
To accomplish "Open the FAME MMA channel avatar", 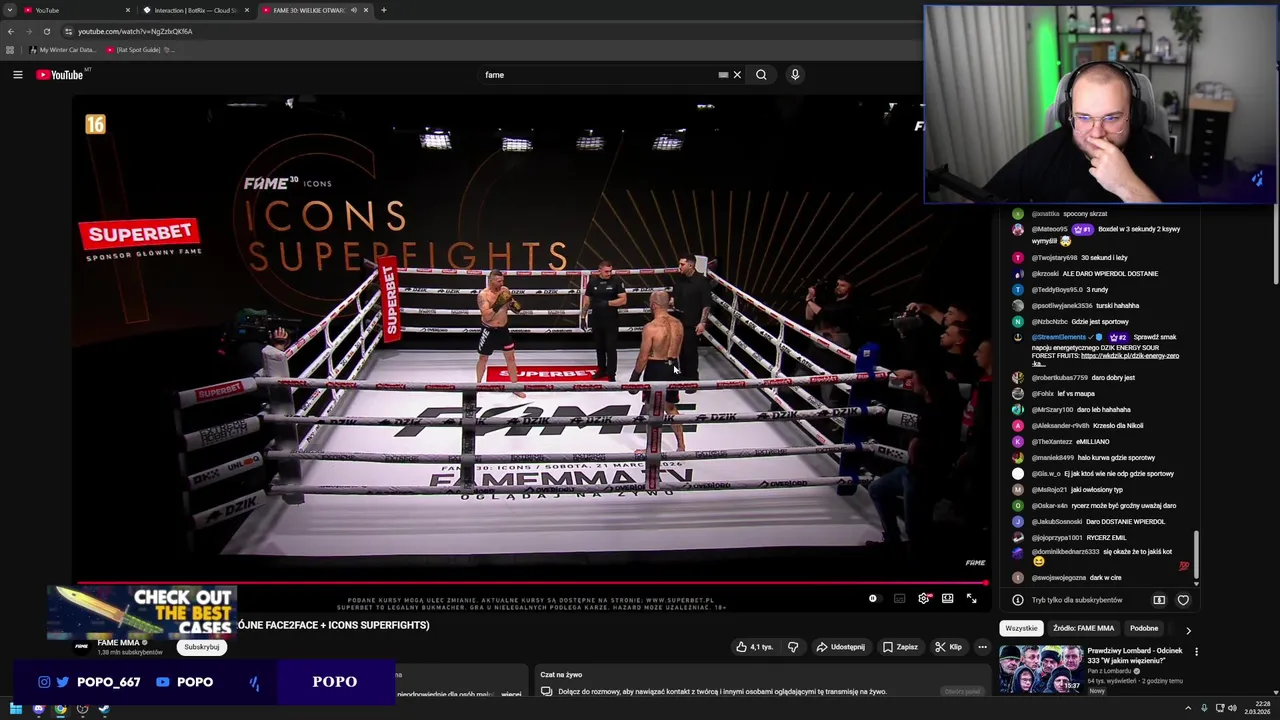I will [x=82, y=646].
